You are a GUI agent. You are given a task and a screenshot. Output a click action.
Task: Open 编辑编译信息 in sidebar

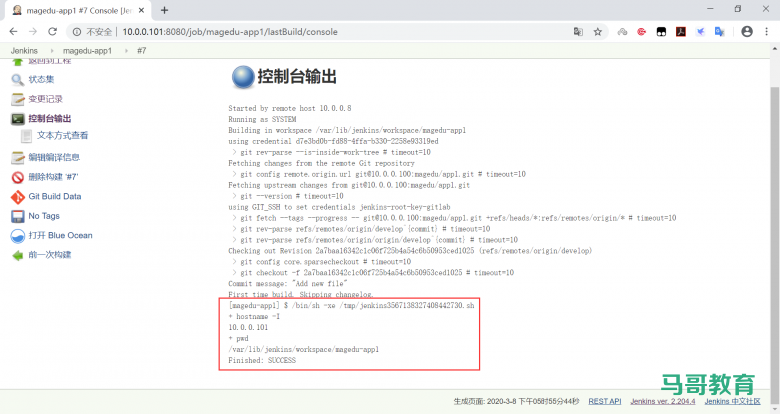tap(54, 157)
